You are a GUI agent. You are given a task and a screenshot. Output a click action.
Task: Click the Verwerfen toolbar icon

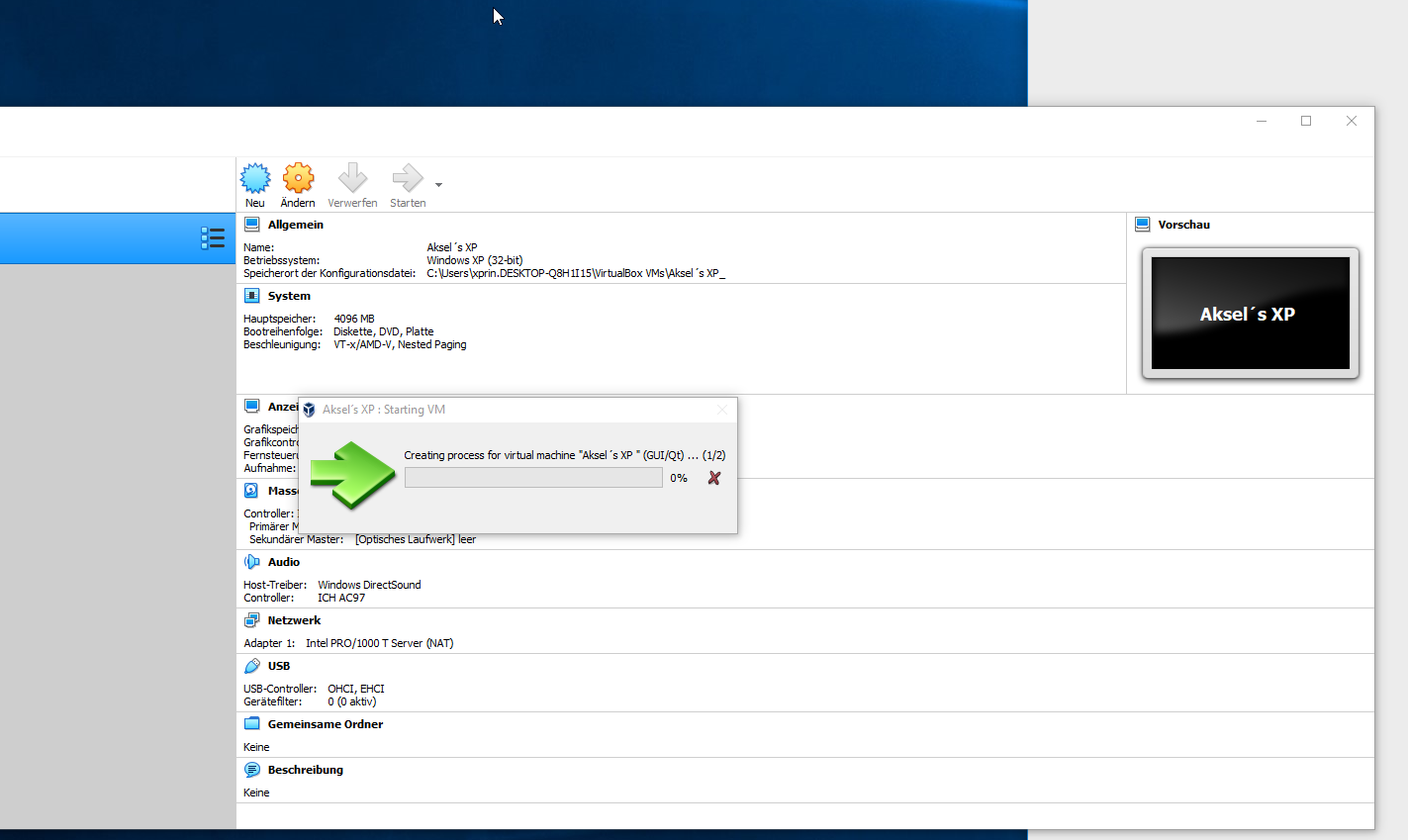click(x=352, y=178)
